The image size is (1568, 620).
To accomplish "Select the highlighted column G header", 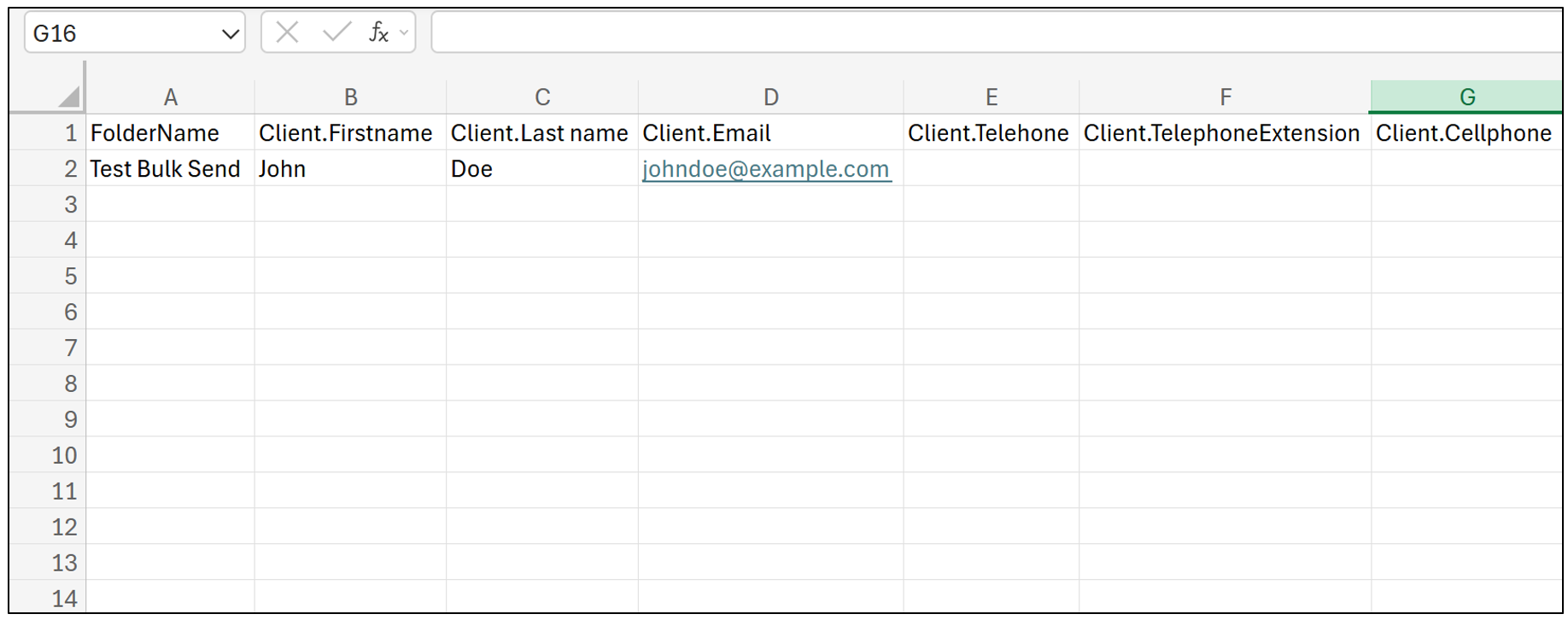I will click(1466, 97).
